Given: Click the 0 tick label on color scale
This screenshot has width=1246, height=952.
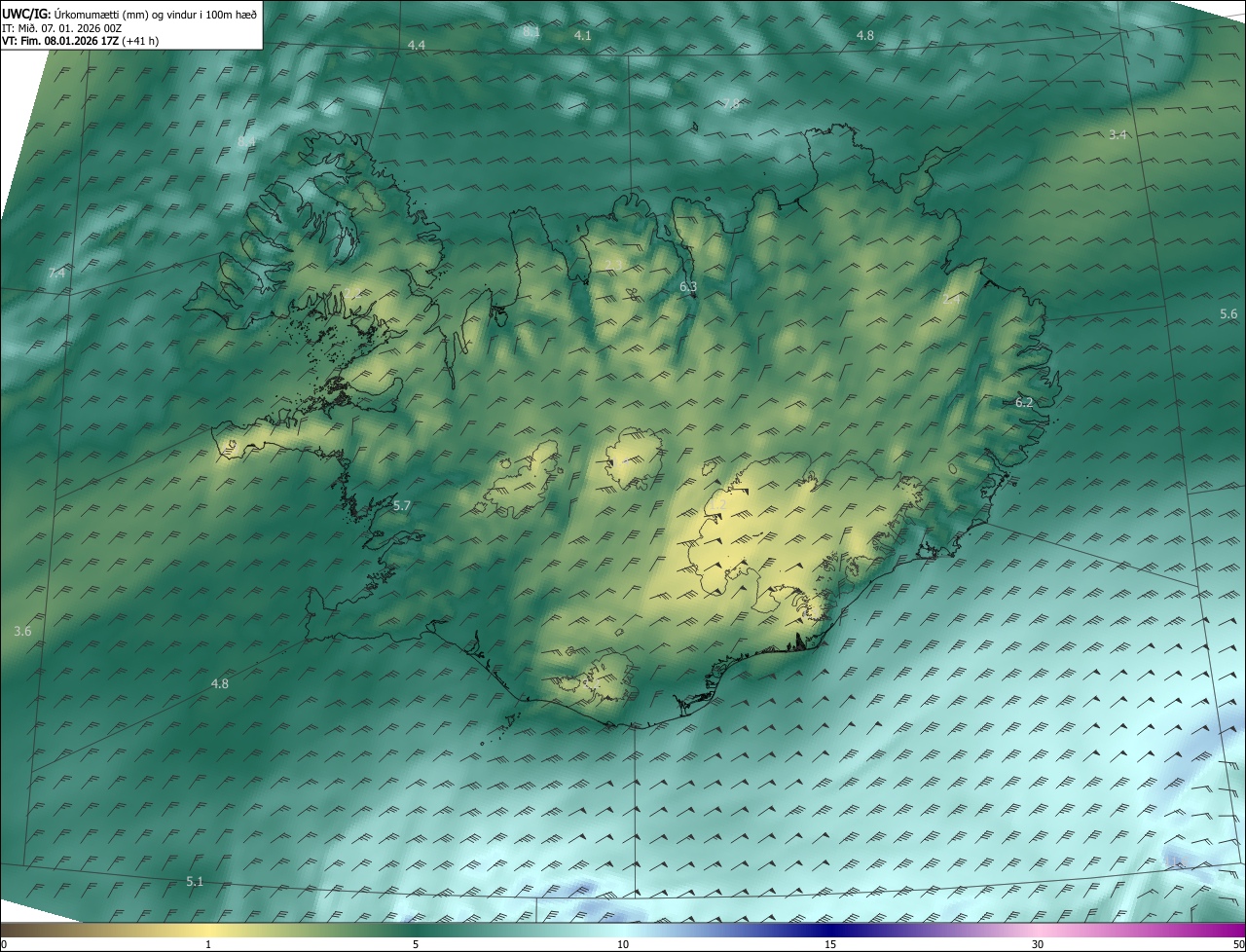Looking at the screenshot, I should pos(4,944).
